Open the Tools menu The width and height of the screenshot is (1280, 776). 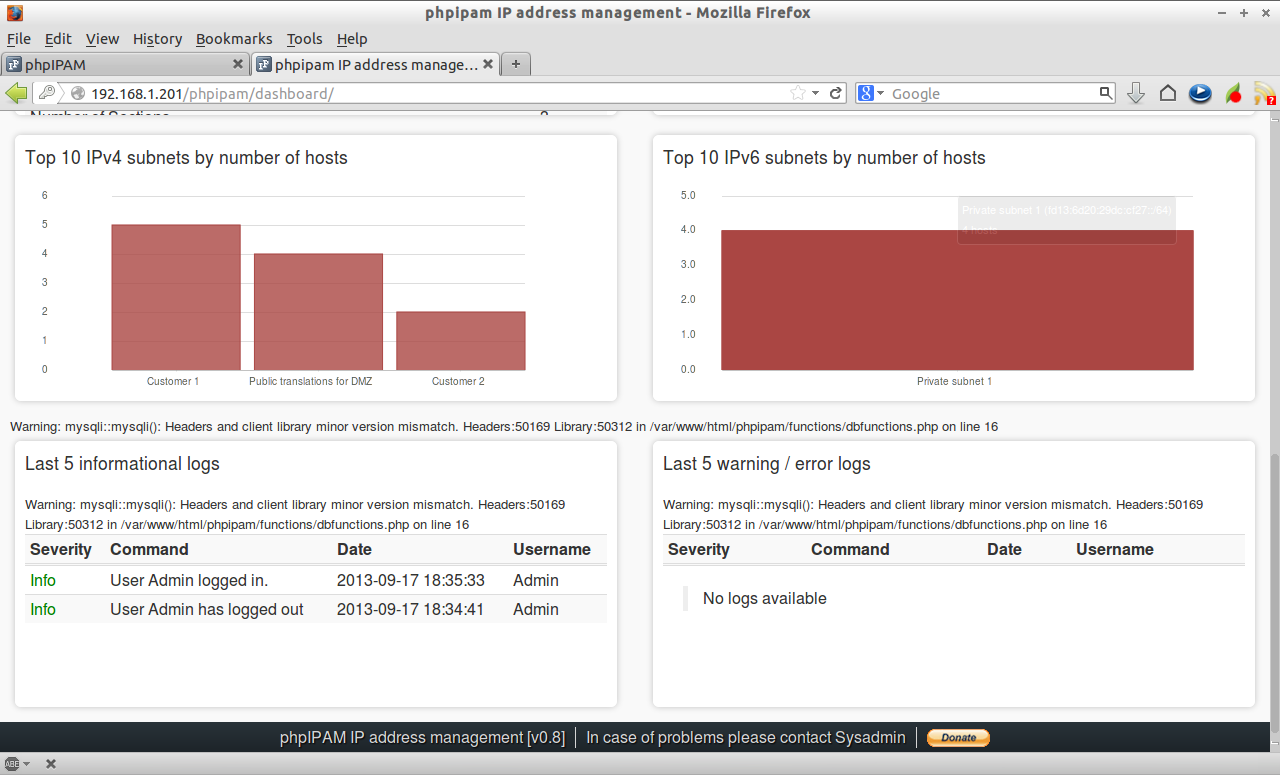click(304, 39)
